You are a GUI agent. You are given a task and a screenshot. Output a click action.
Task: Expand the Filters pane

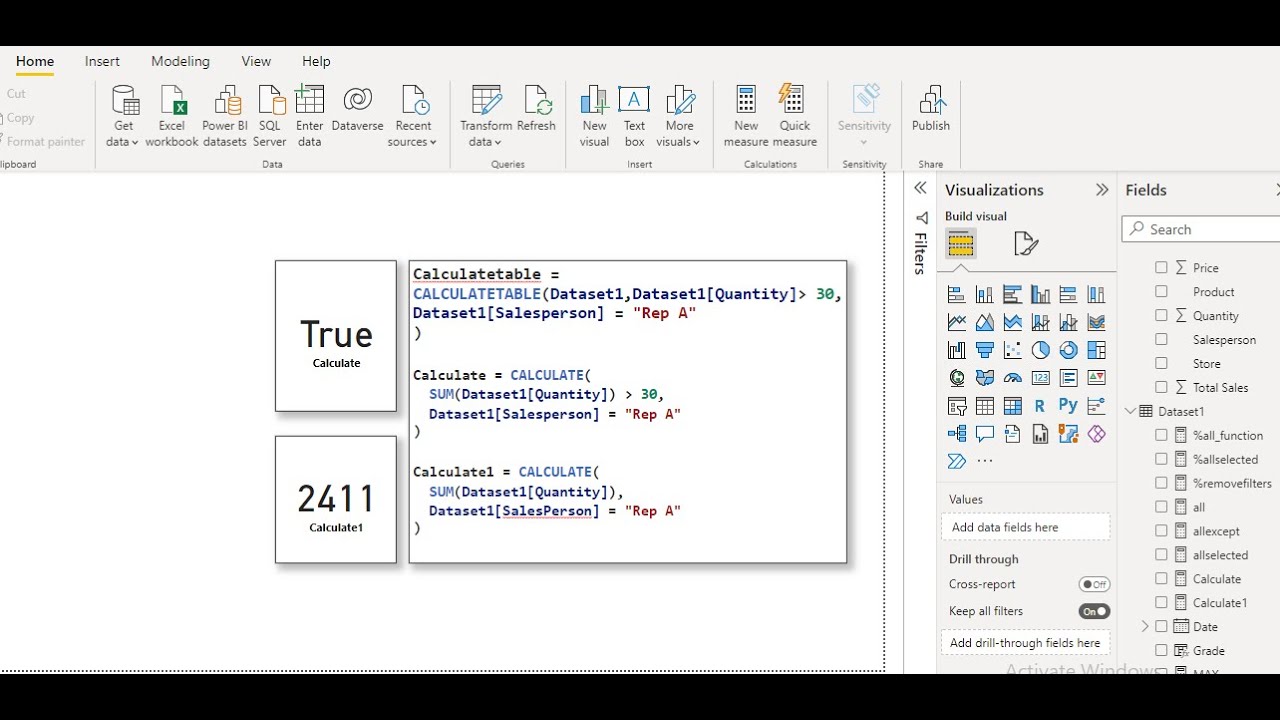point(920,188)
